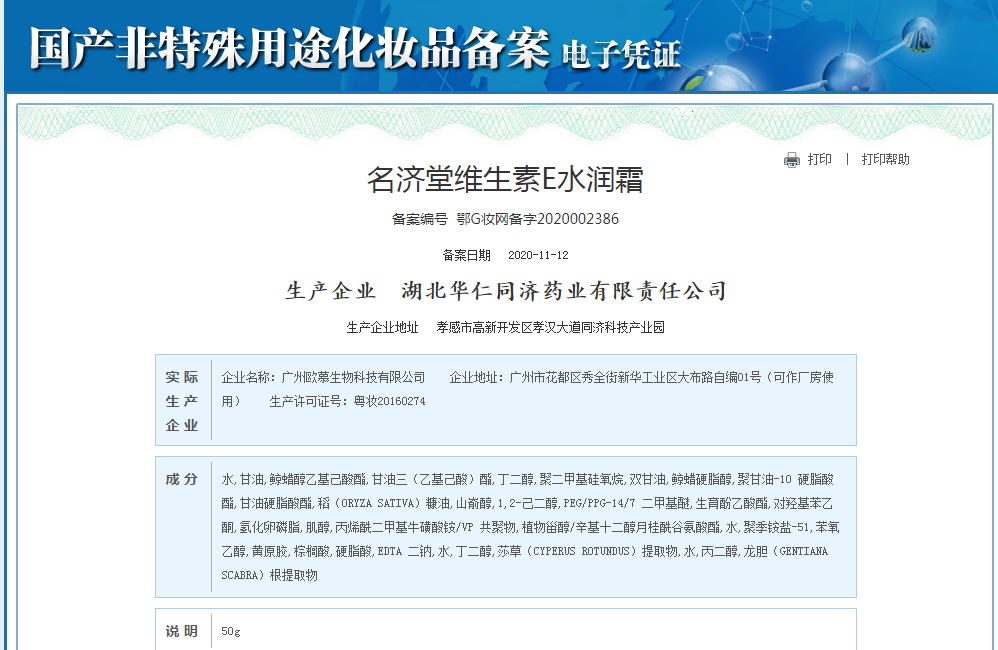The height and width of the screenshot is (650, 998).
Task: Click ingredient text PEG/PPG-14/7 二甲基醚
Action: [627, 503]
